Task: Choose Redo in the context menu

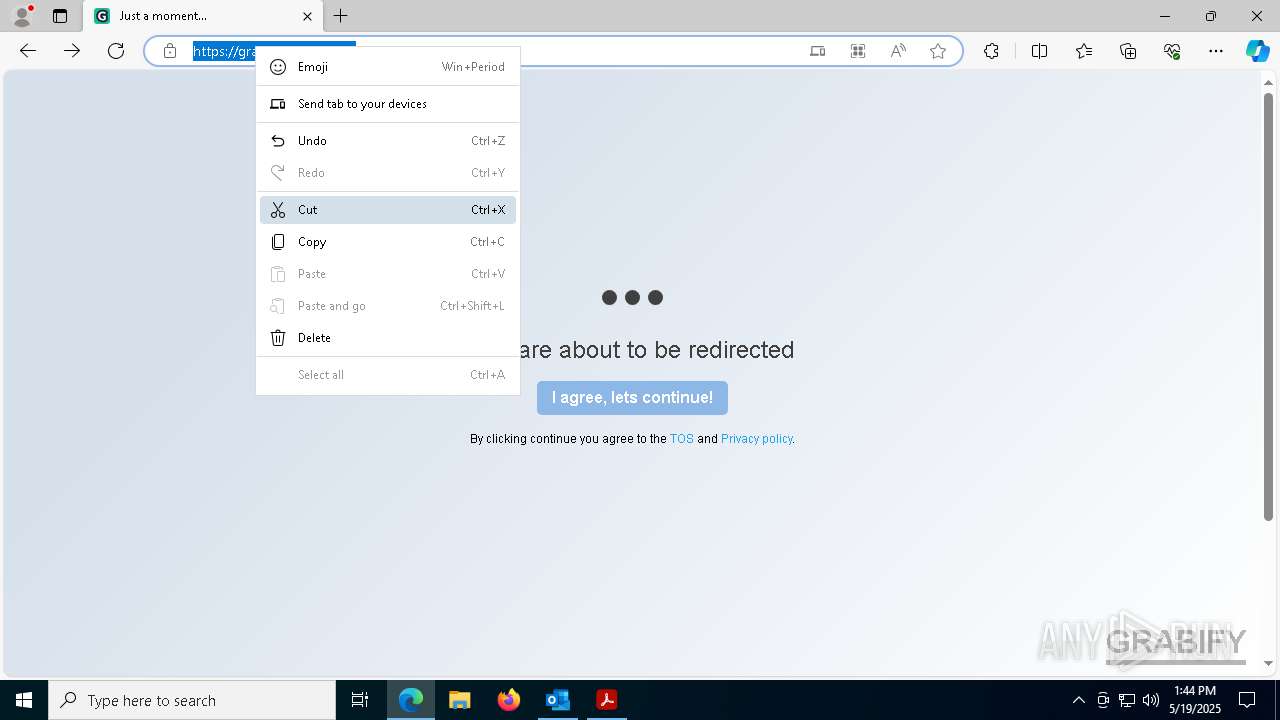Action: point(388,173)
